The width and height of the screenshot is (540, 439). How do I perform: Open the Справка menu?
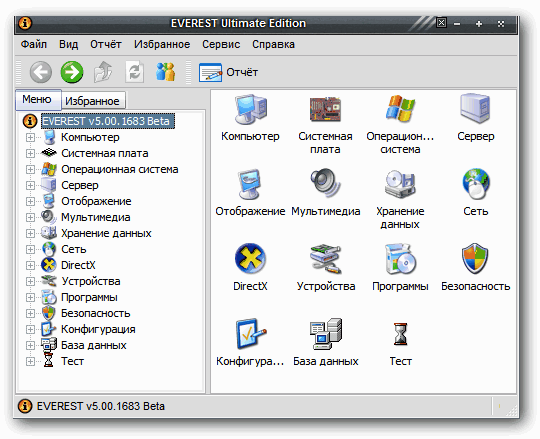click(273, 44)
